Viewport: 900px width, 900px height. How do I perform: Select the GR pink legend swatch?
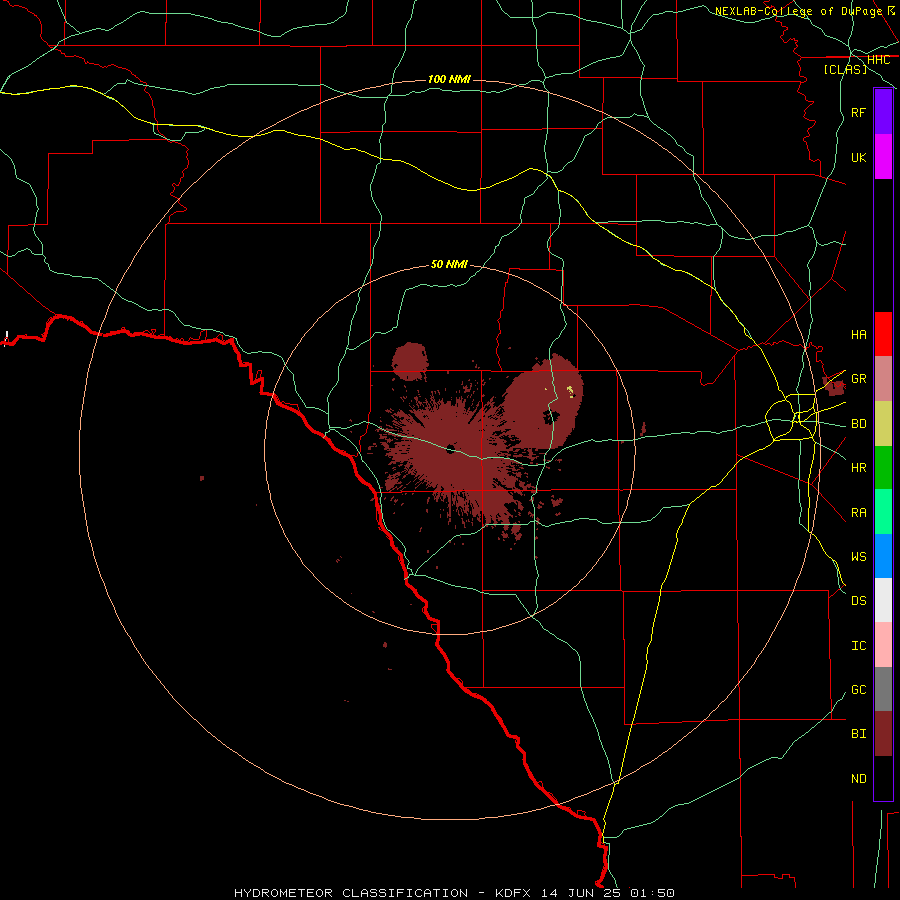click(883, 379)
